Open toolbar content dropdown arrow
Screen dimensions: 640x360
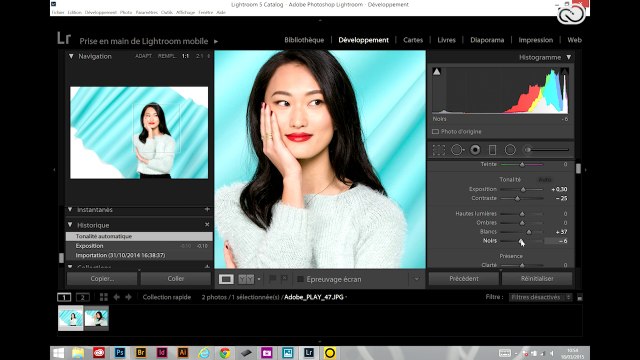(416, 279)
